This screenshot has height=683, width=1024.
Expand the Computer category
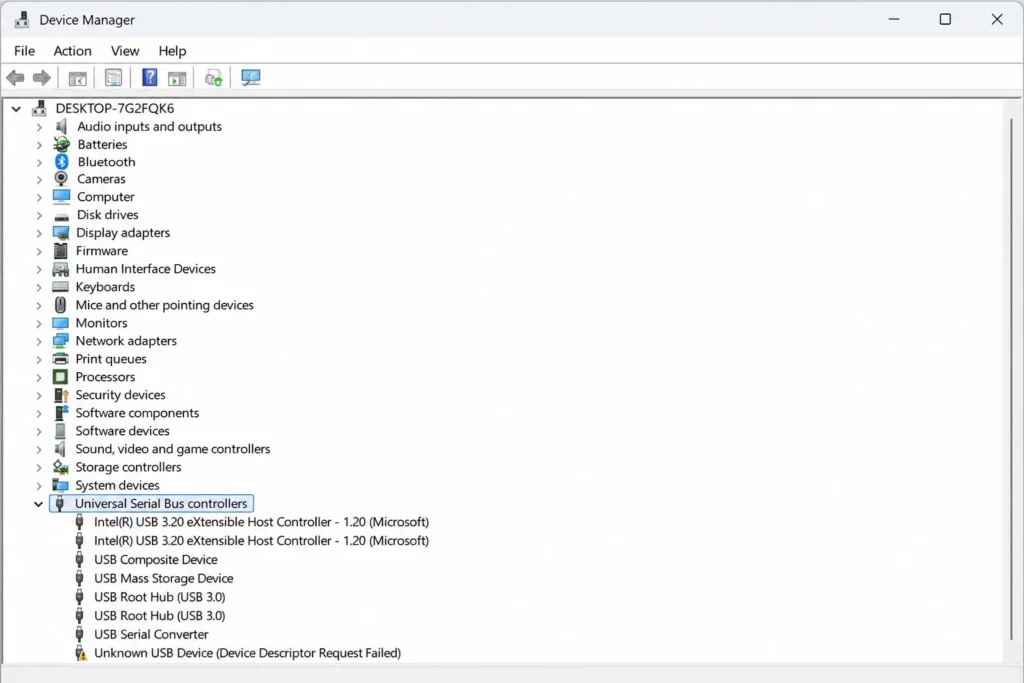pos(39,197)
